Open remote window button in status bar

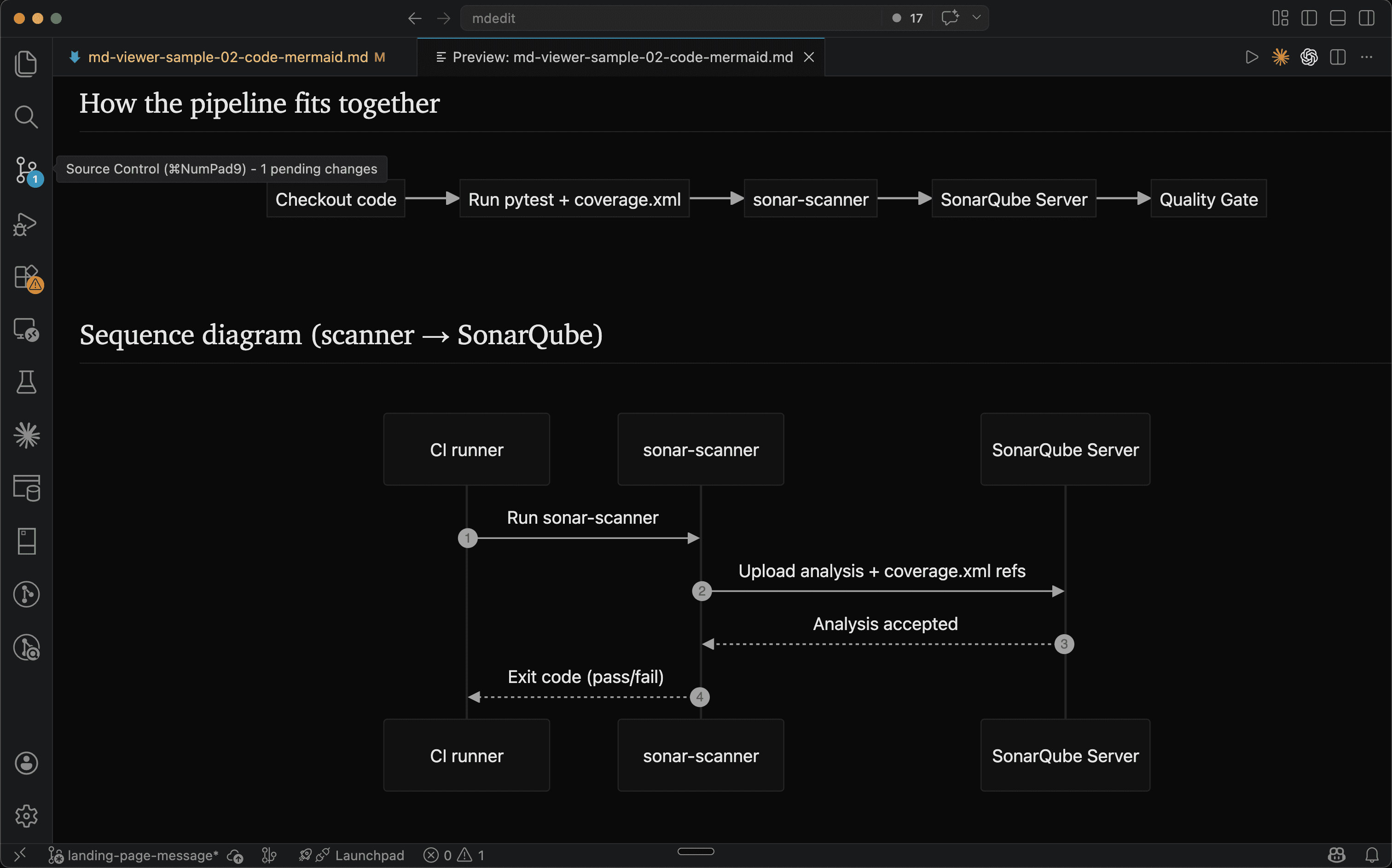click(20, 856)
